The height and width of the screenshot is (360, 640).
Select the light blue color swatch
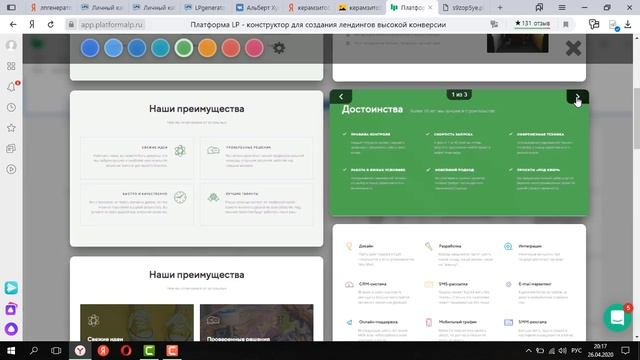click(x=113, y=48)
